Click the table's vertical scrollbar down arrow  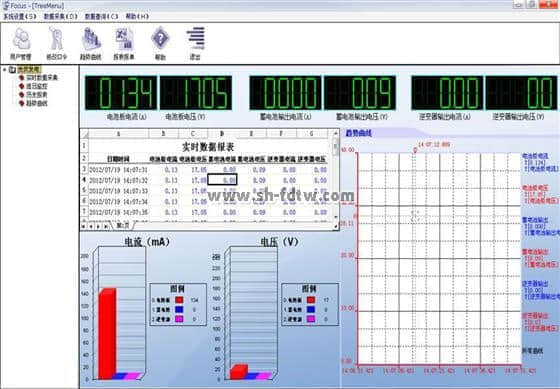(335, 217)
